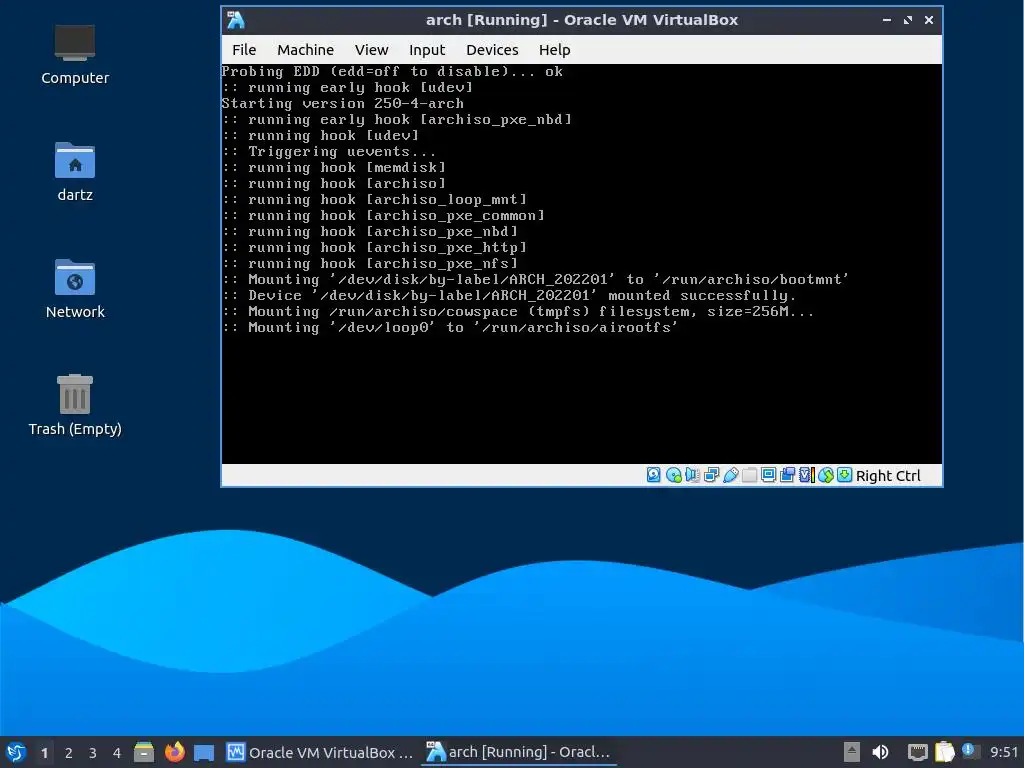Image resolution: width=1024 pixels, height=768 pixels.
Task: Click the update notification tray icon
Action: (x=969, y=751)
